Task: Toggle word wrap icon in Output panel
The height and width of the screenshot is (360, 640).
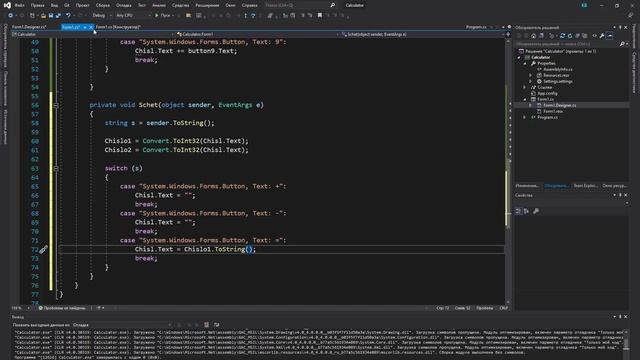Action: pyautogui.click(x=216, y=324)
